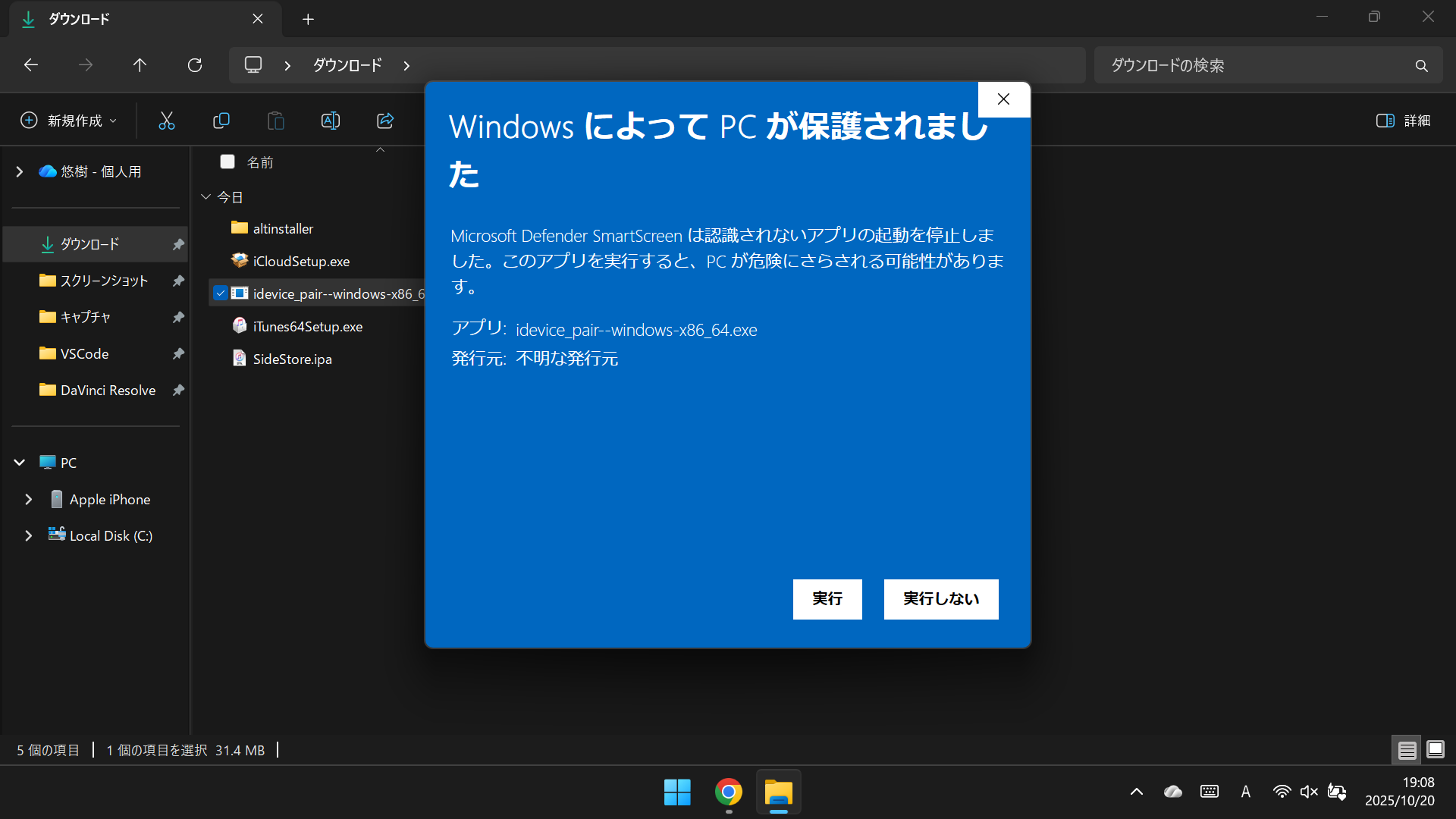Click the Refresh icon in the address bar

point(195,65)
